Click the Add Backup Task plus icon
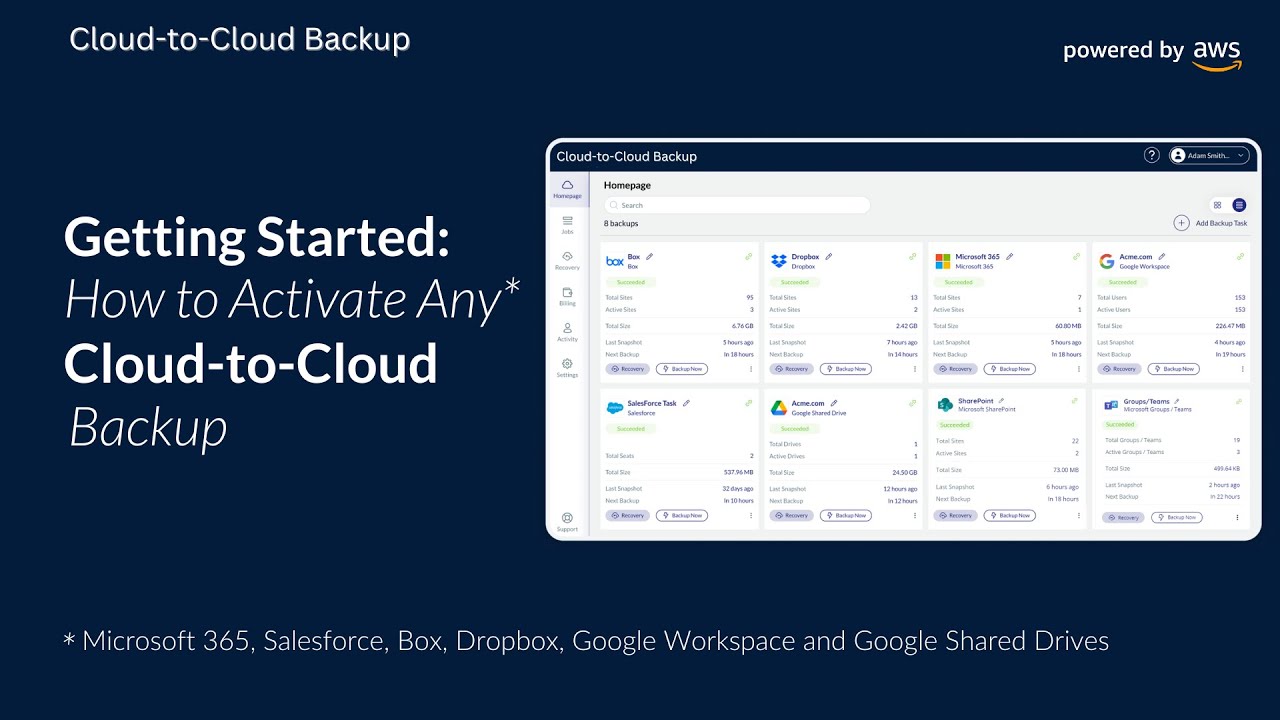Viewport: 1280px width, 720px height. [x=1181, y=223]
